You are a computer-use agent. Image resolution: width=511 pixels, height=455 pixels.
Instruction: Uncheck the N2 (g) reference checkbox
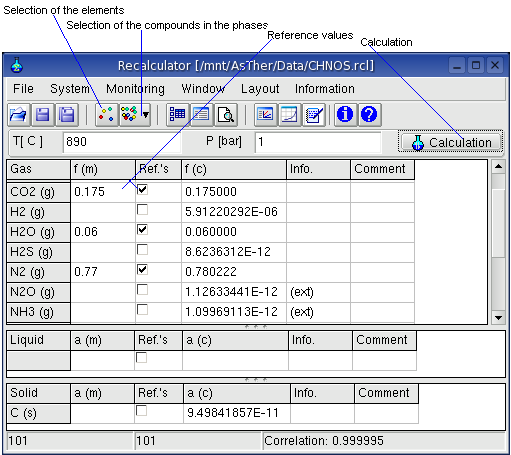142,270
